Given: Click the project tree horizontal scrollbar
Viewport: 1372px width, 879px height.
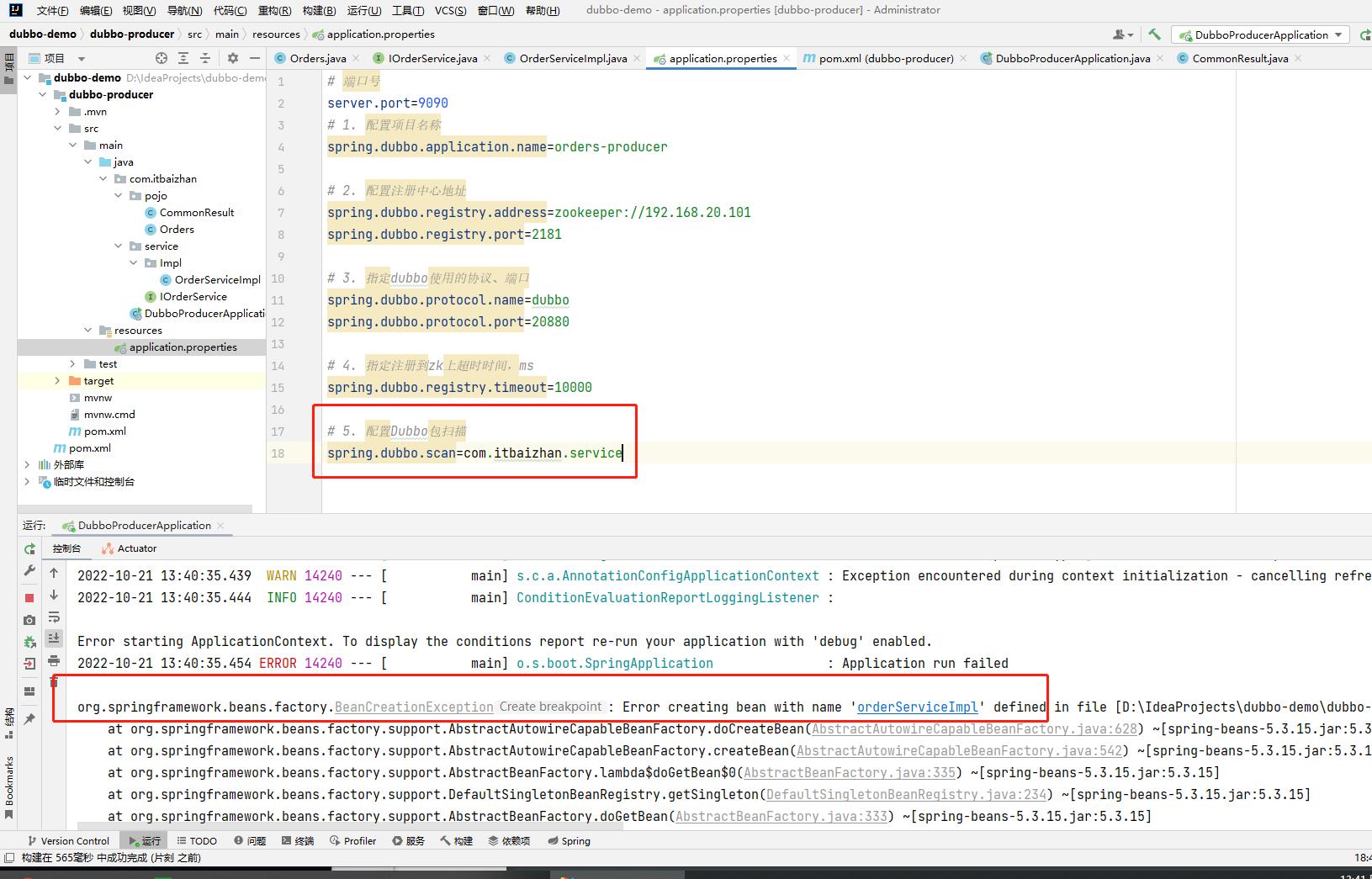Looking at the screenshot, I should [135, 509].
